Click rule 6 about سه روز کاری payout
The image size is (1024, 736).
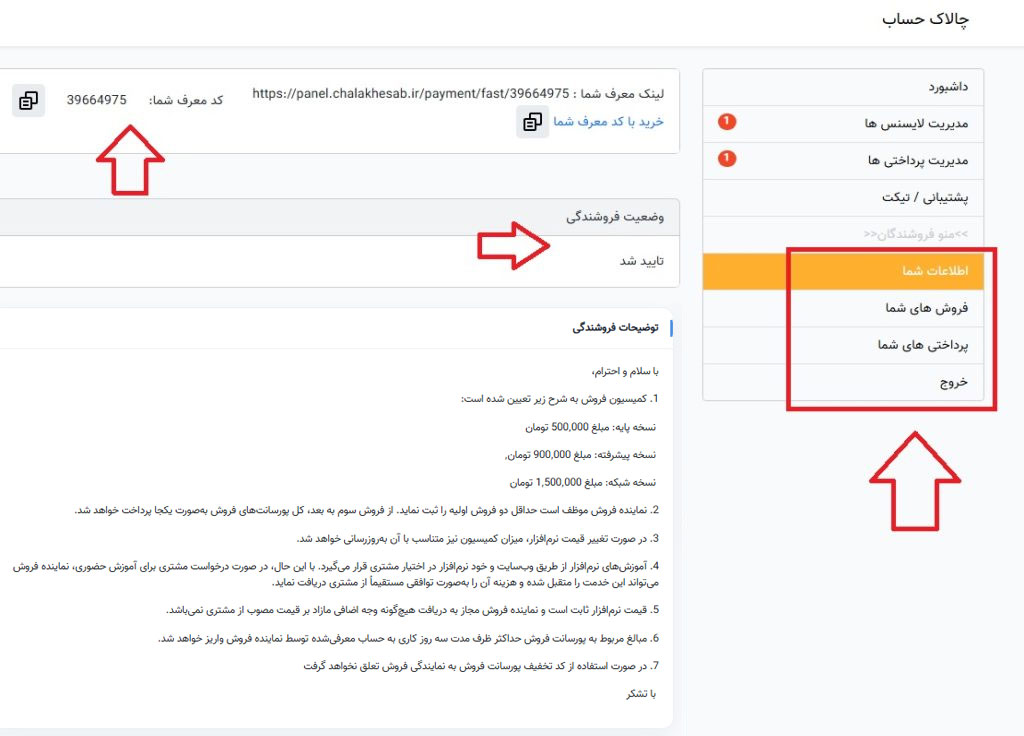(x=408, y=639)
